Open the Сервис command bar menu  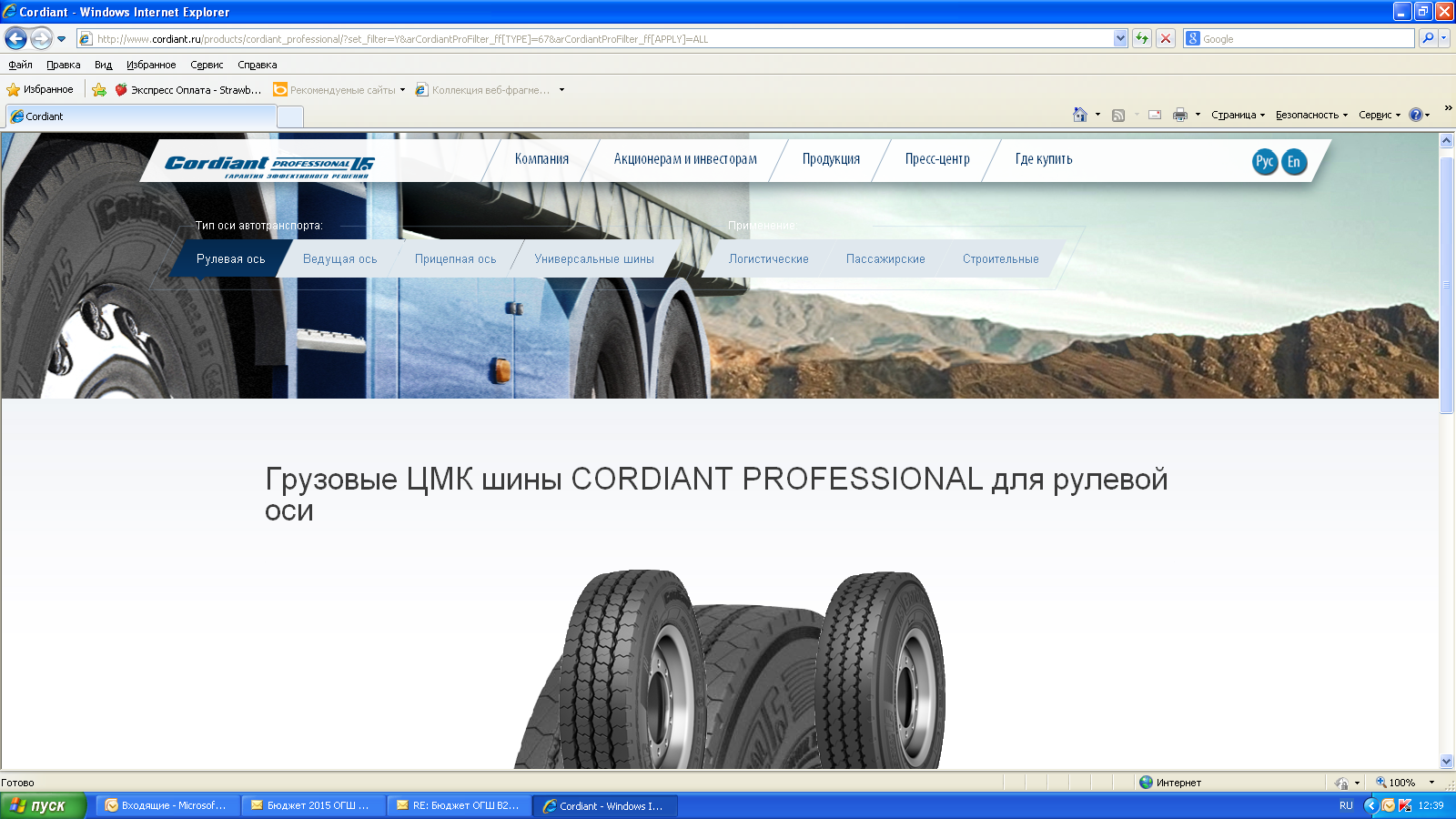pos(1380,115)
